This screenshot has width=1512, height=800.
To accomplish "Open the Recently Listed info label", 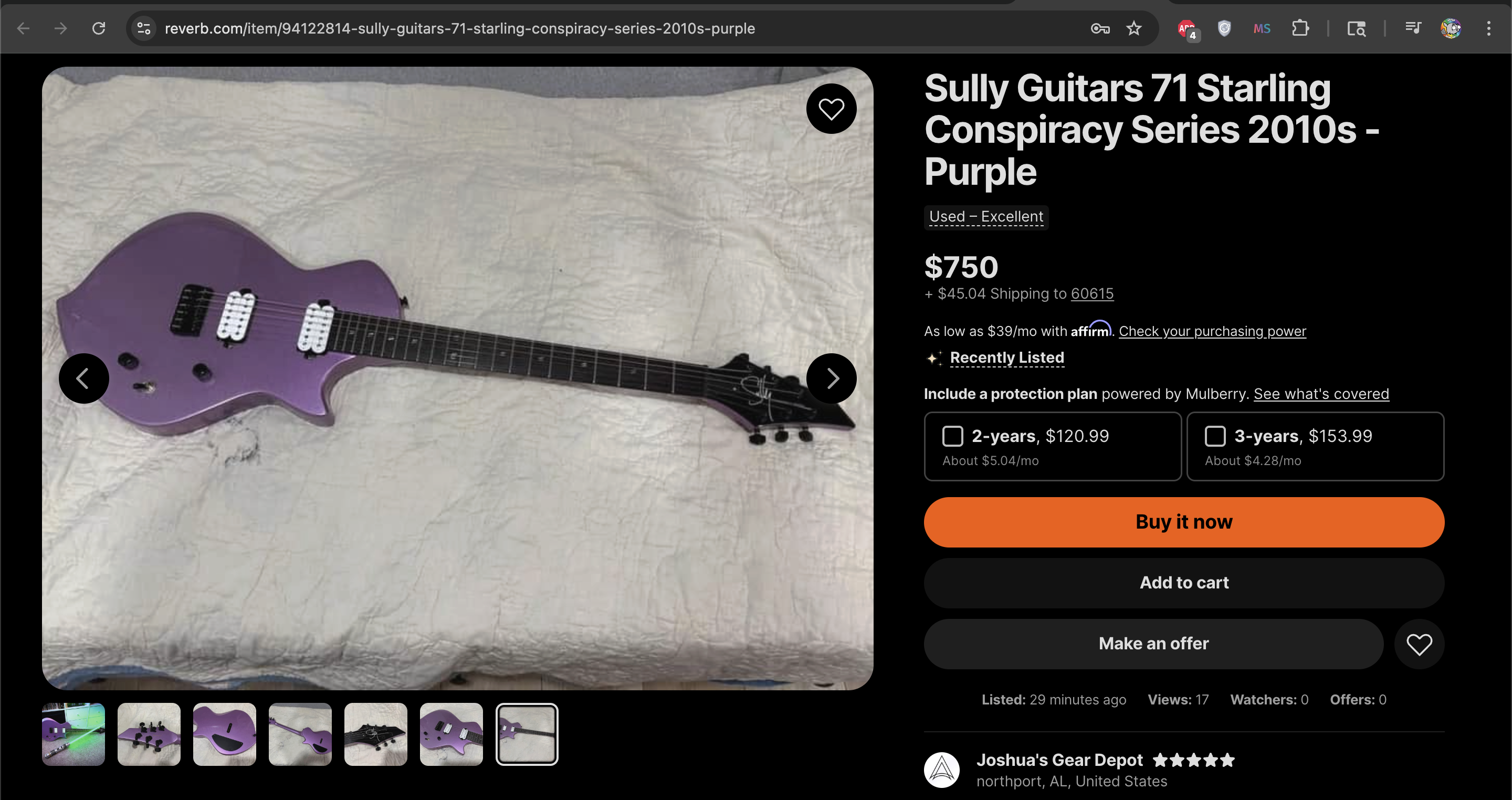I will 1006,357.
